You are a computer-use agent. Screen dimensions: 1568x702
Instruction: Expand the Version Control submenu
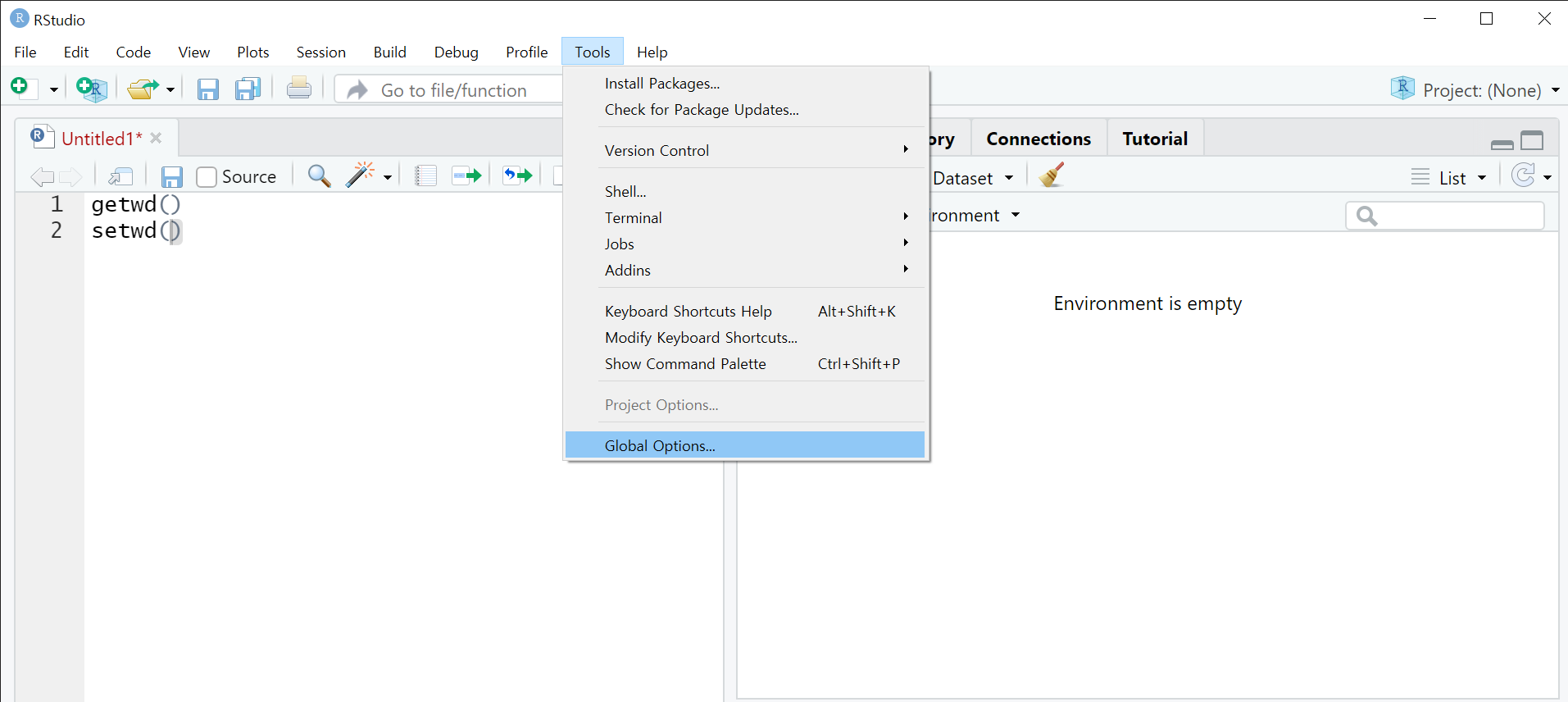tap(745, 151)
